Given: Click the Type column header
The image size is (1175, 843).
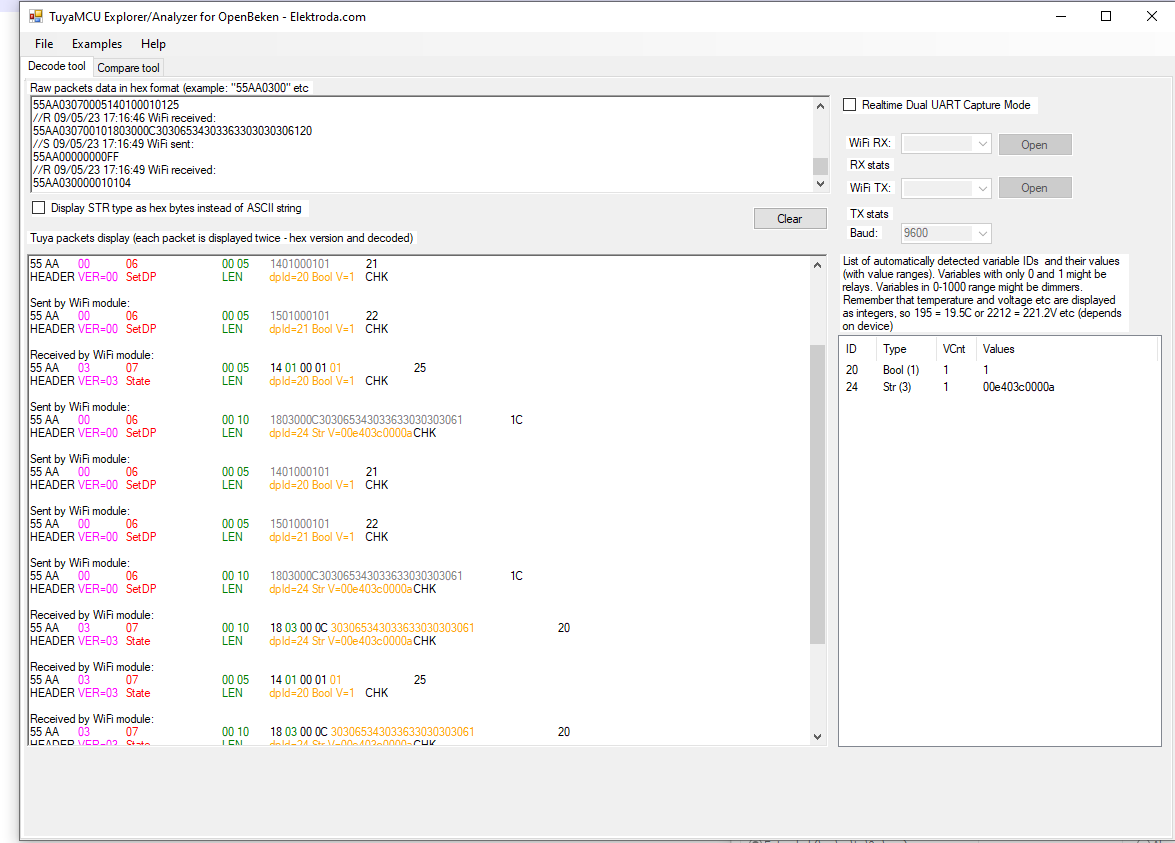Looking at the screenshot, I should [895, 349].
